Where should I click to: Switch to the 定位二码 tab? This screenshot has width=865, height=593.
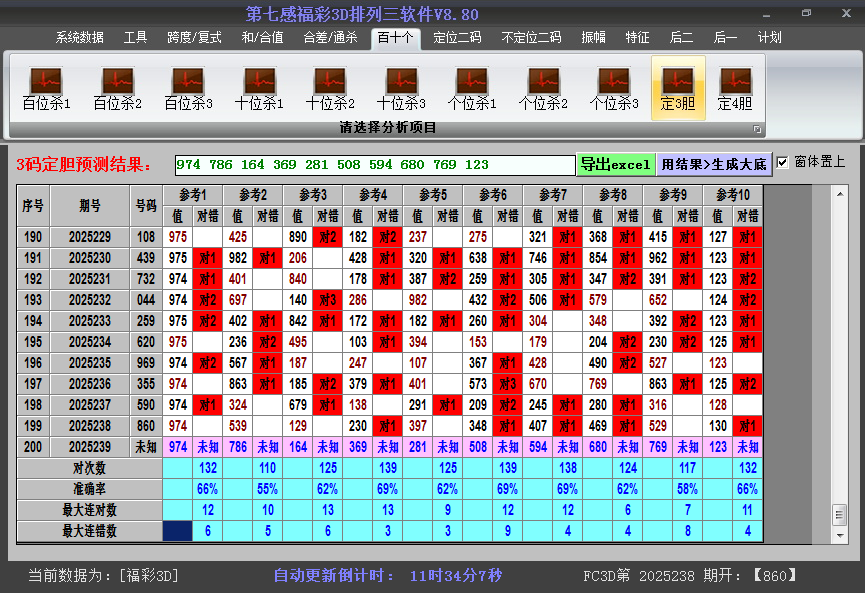click(457, 38)
